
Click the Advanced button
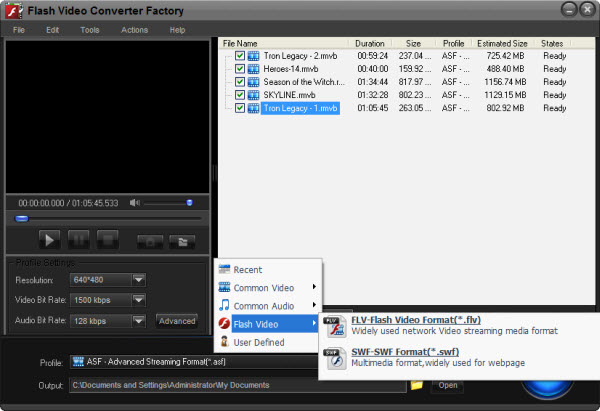[x=177, y=321]
